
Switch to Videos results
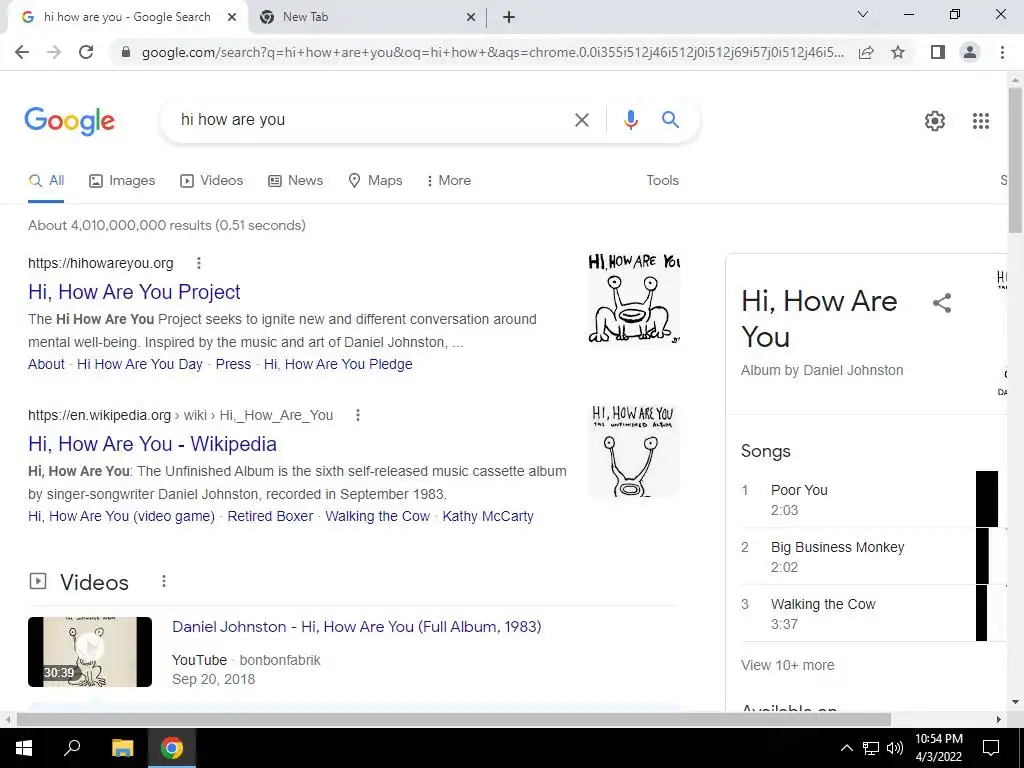click(x=212, y=180)
